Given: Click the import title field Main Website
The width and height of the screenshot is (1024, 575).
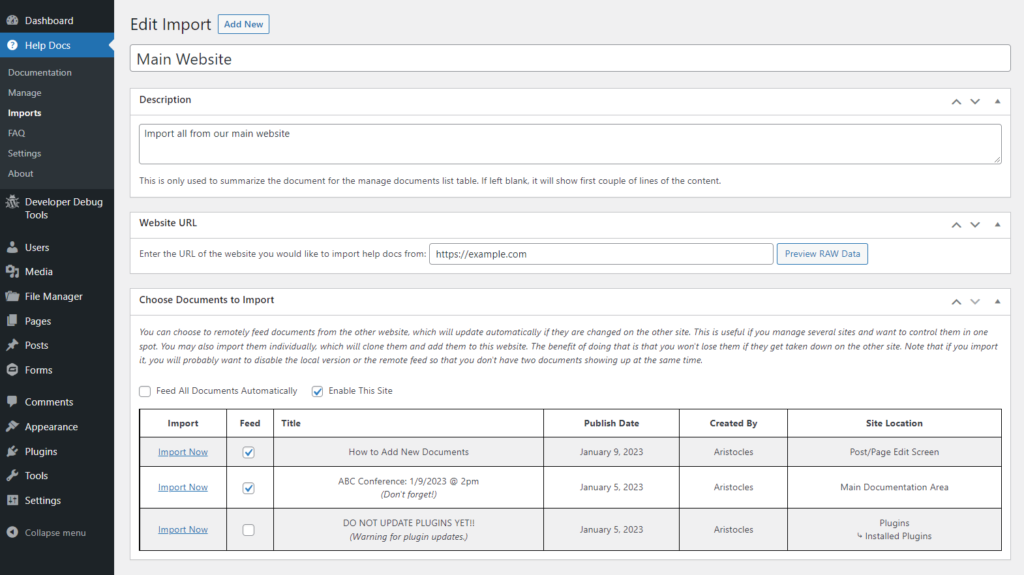Looking at the screenshot, I should 570,59.
